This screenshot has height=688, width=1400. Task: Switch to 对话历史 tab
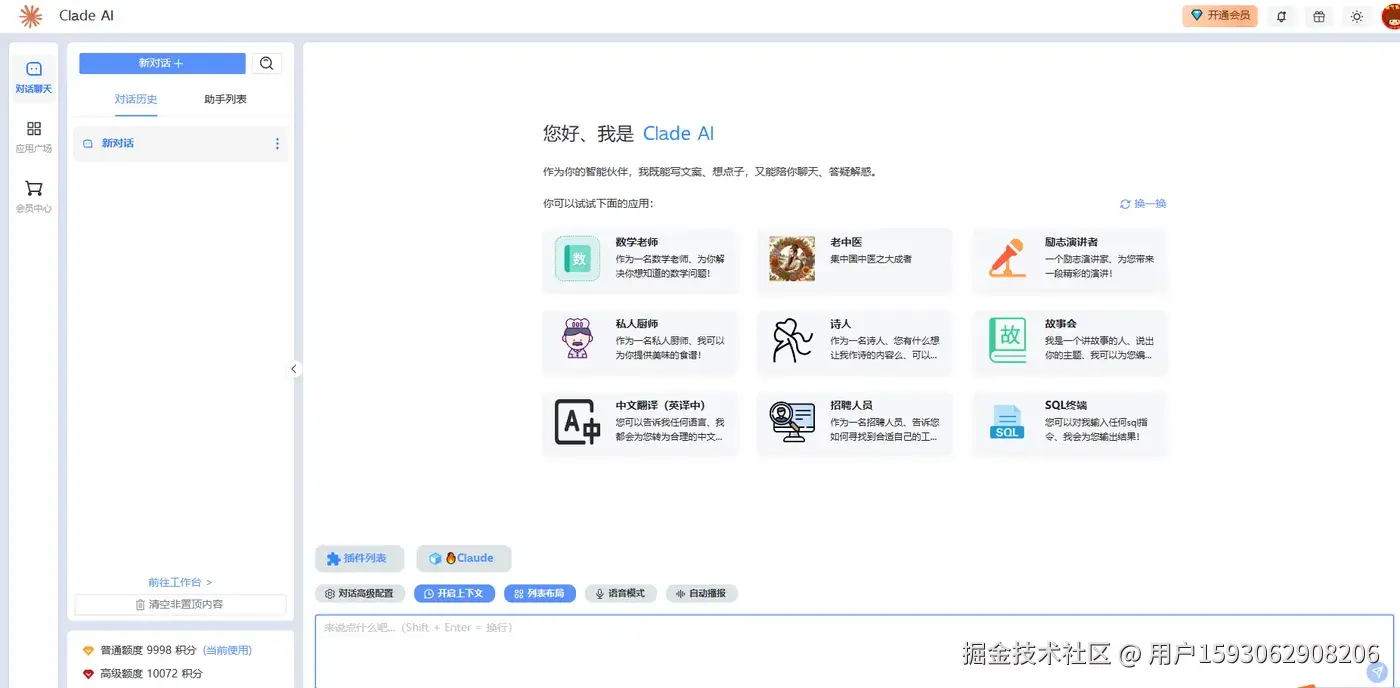click(136, 99)
